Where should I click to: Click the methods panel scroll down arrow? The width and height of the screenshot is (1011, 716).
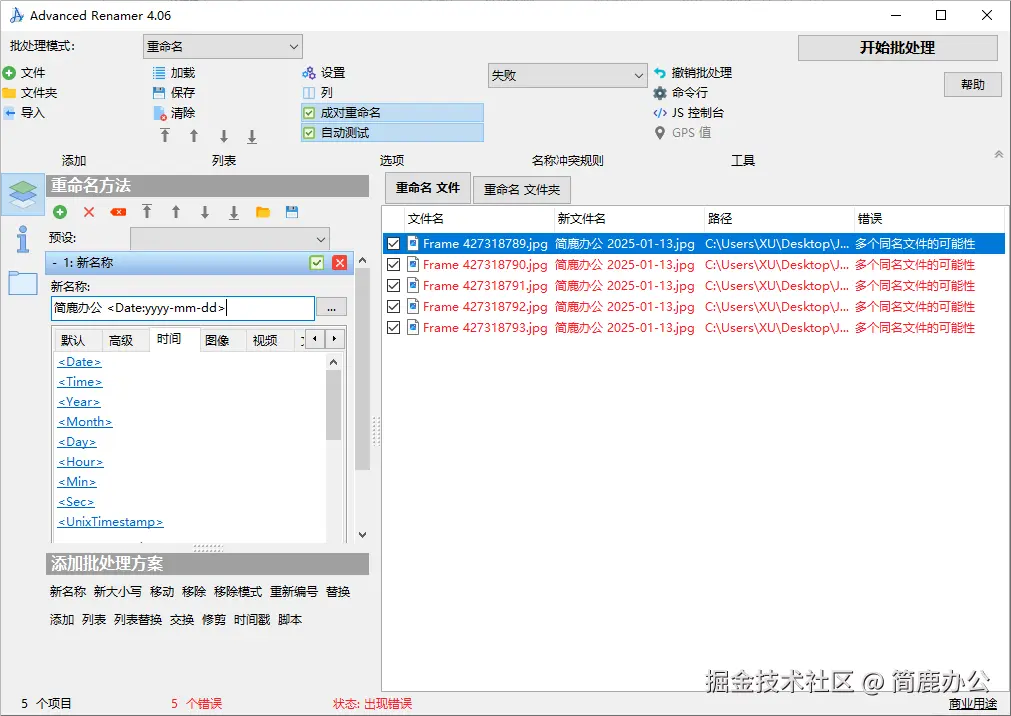click(x=362, y=535)
